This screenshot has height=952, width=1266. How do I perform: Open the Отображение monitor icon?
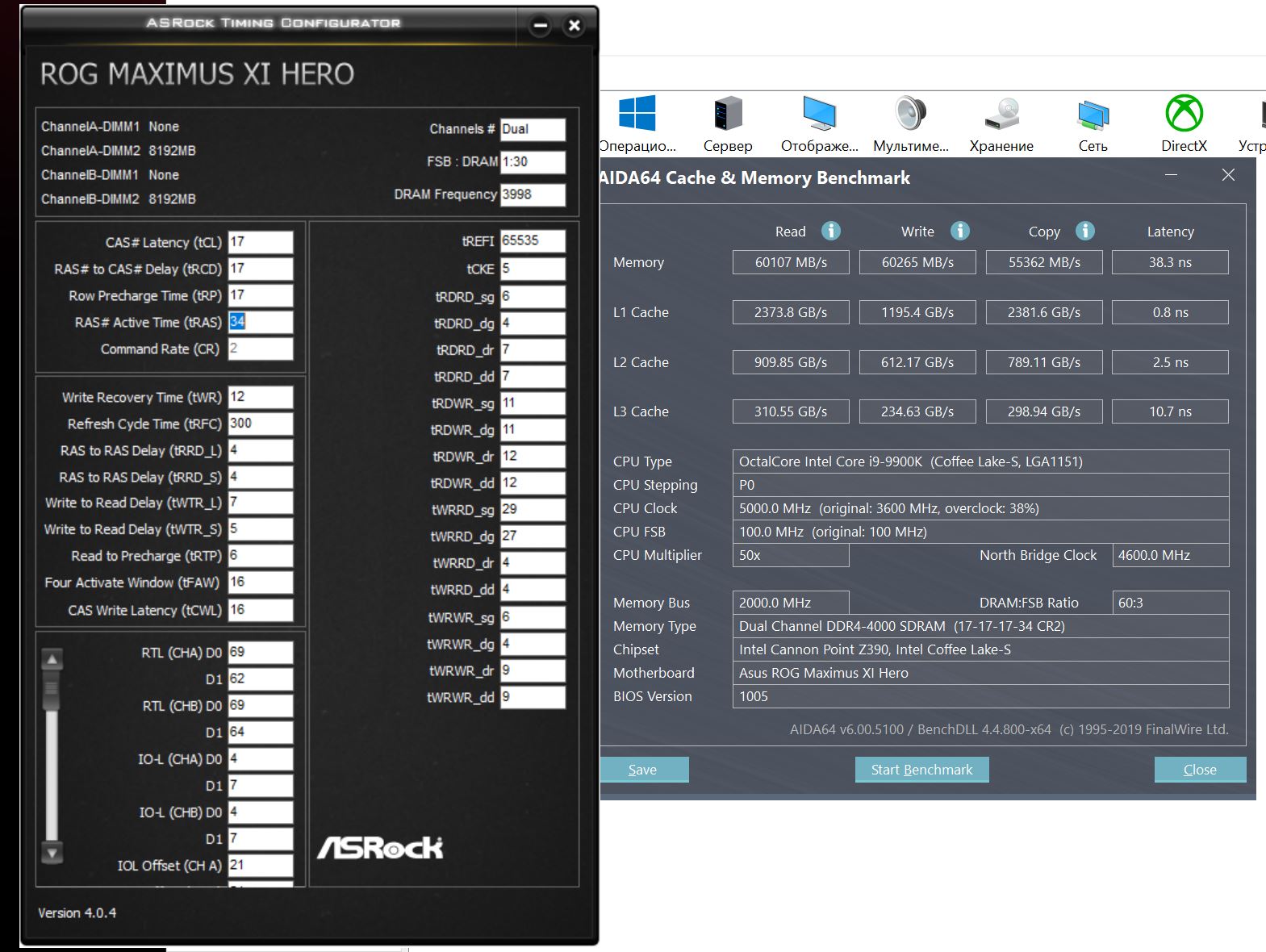(819, 113)
